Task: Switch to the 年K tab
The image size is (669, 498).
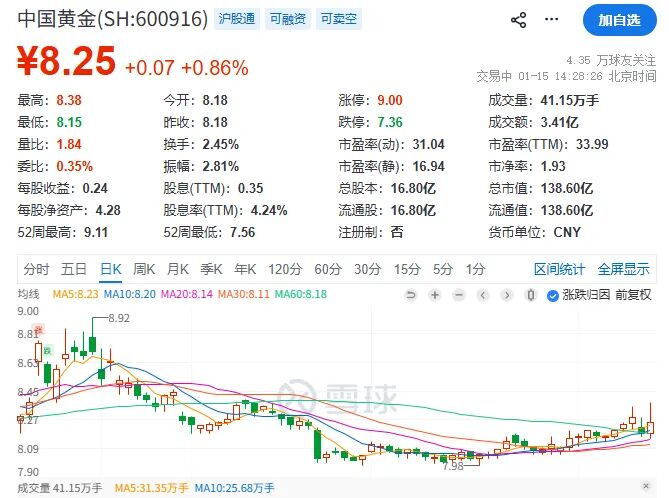Action: tap(245, 269)
